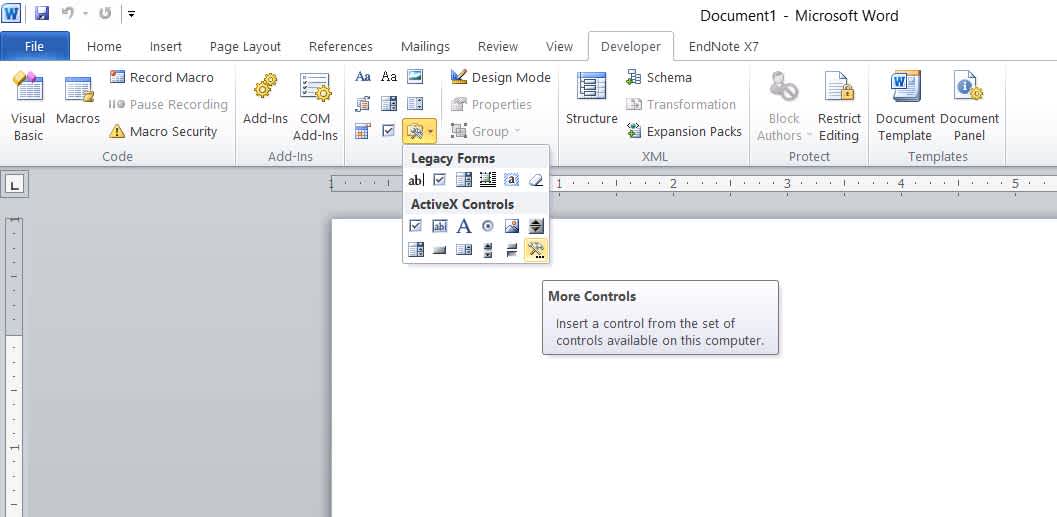Insert Building Block Gallery control

coord(363,104)
